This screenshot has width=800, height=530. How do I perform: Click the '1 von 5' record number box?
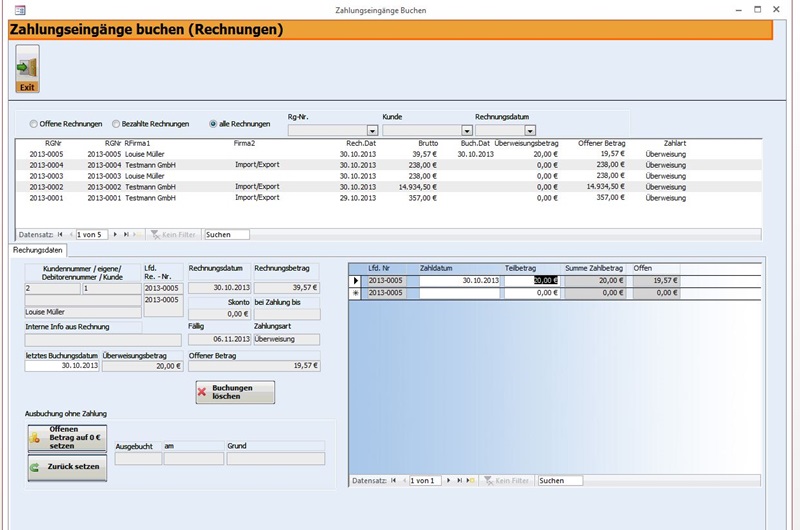pyautogui.click(x=91, y=235)
